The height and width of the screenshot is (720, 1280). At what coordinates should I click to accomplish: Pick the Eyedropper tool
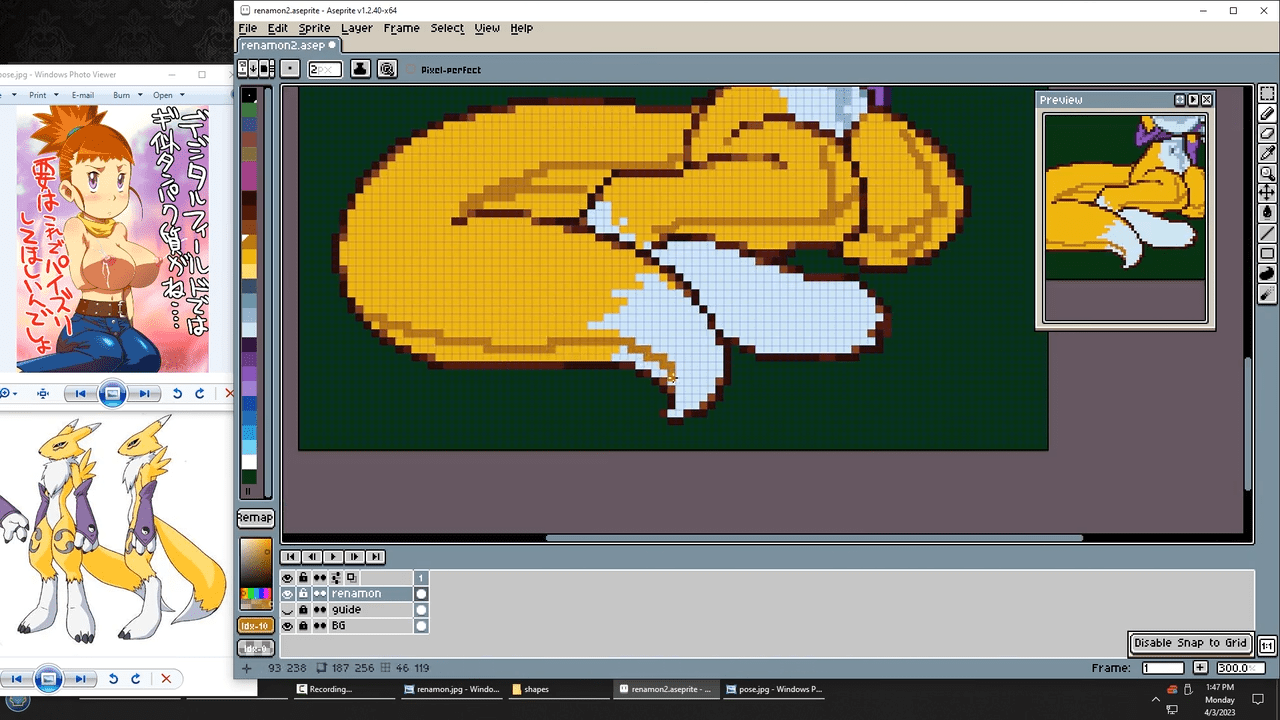(x=1267, y=153)
